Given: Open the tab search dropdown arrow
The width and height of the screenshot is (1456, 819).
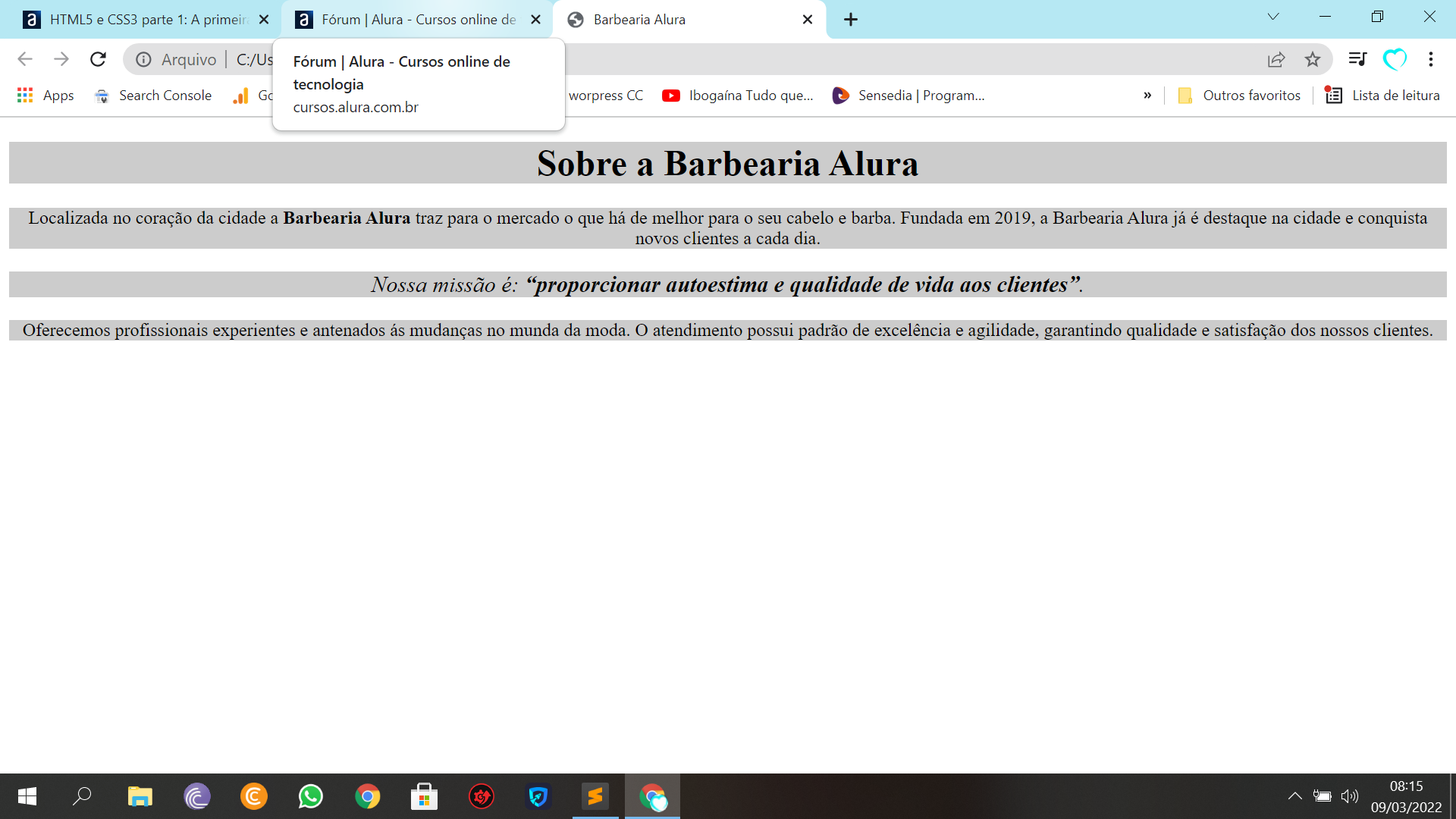Looking at the screenshot, I should point(1273,17).
